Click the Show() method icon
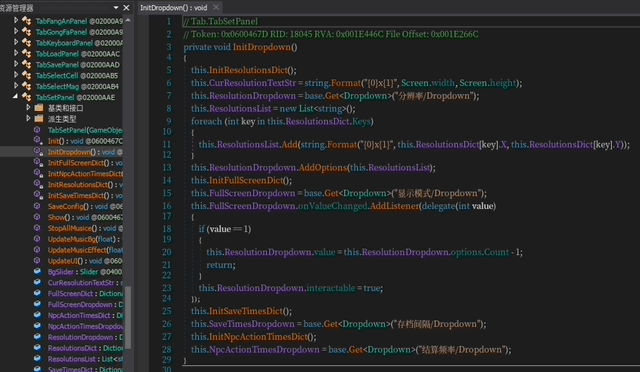This screenshot has height=372, width=640. point(37,217)
